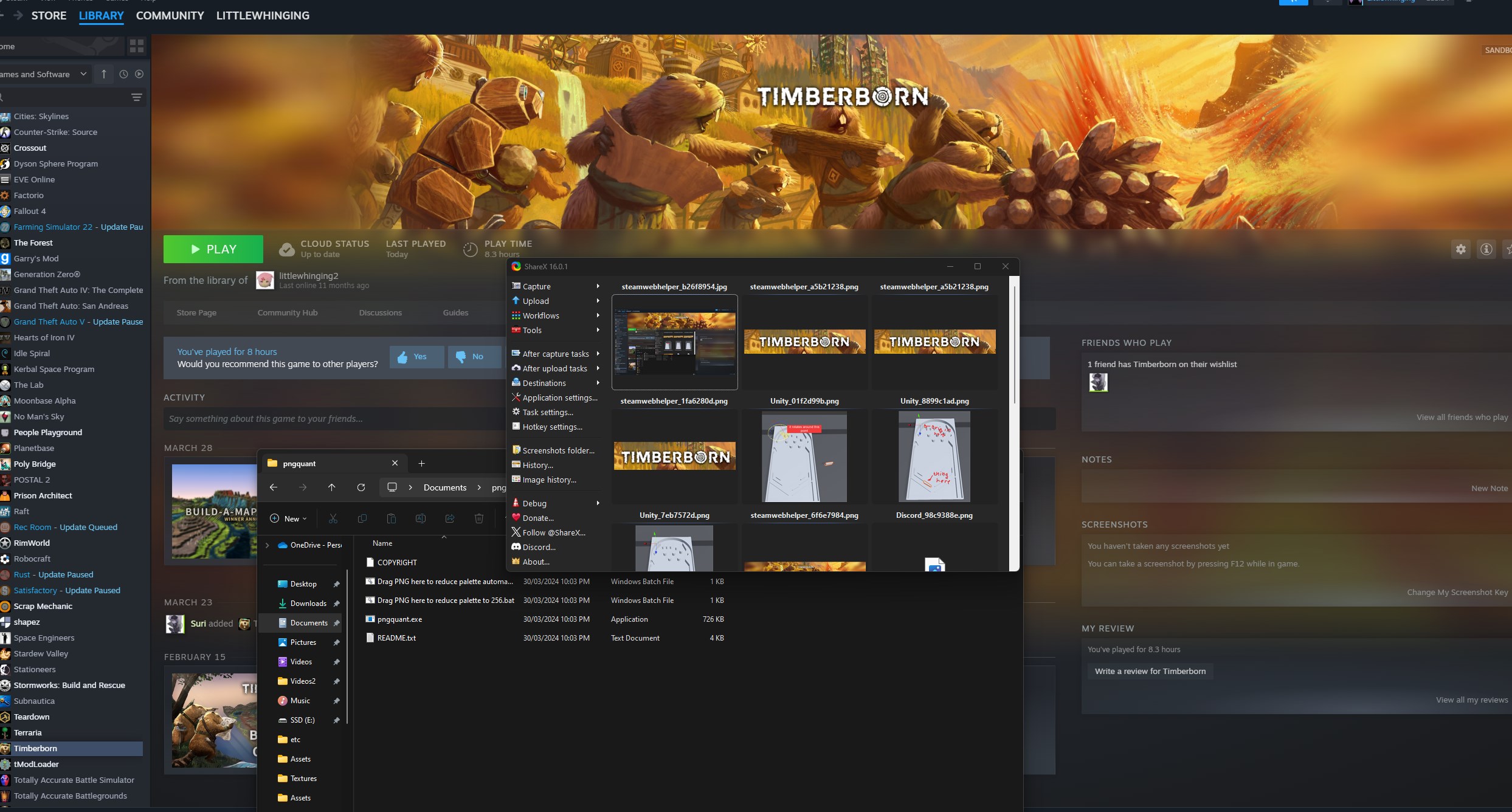Screen dimensions: 1512x812
Task: Click the thumbs up Yes button
Action: tap(416, 357)
